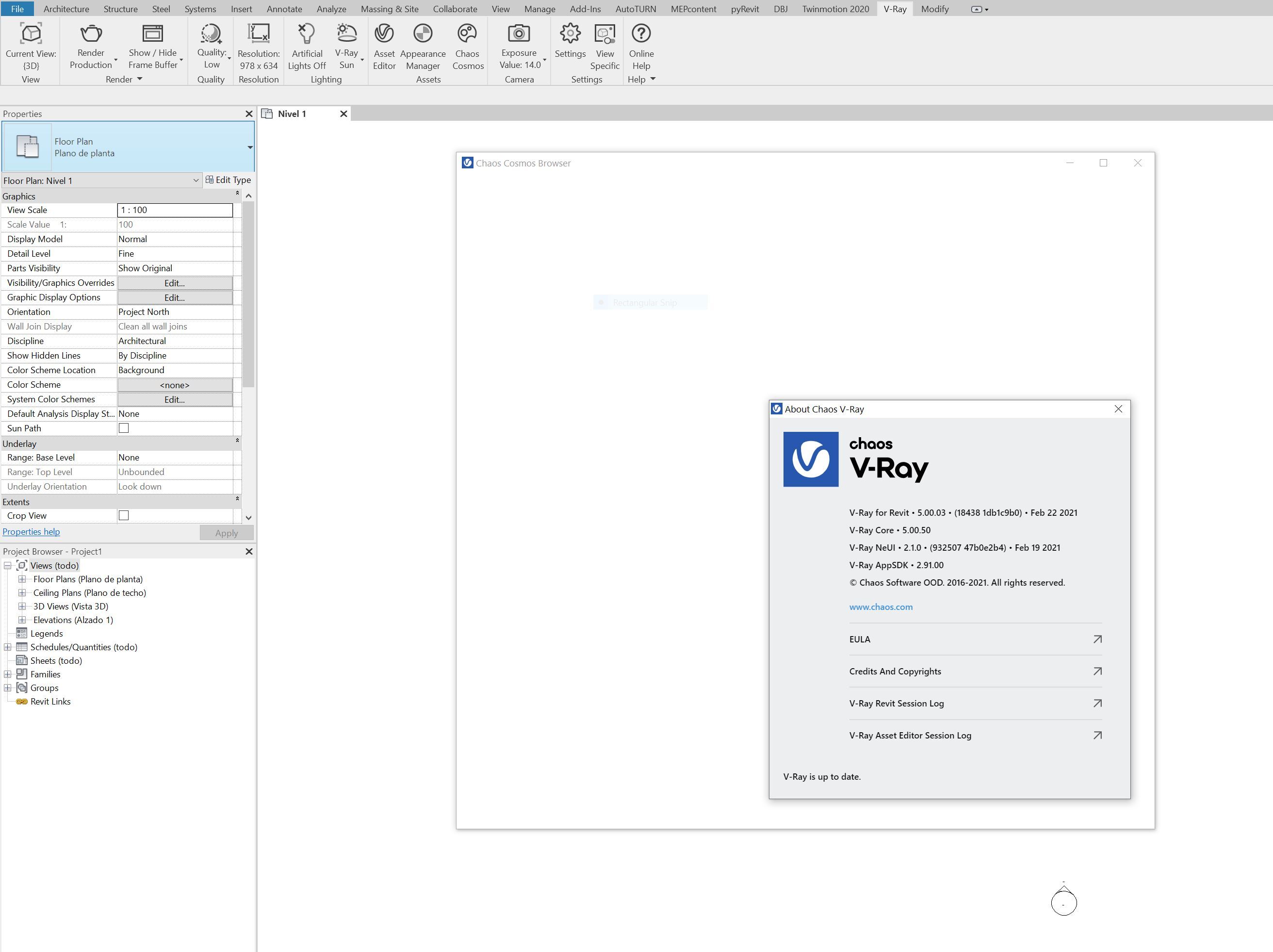
Task: Click the Exposure Value camera icon
Action: pyautogui.click(x=519, y=33)
